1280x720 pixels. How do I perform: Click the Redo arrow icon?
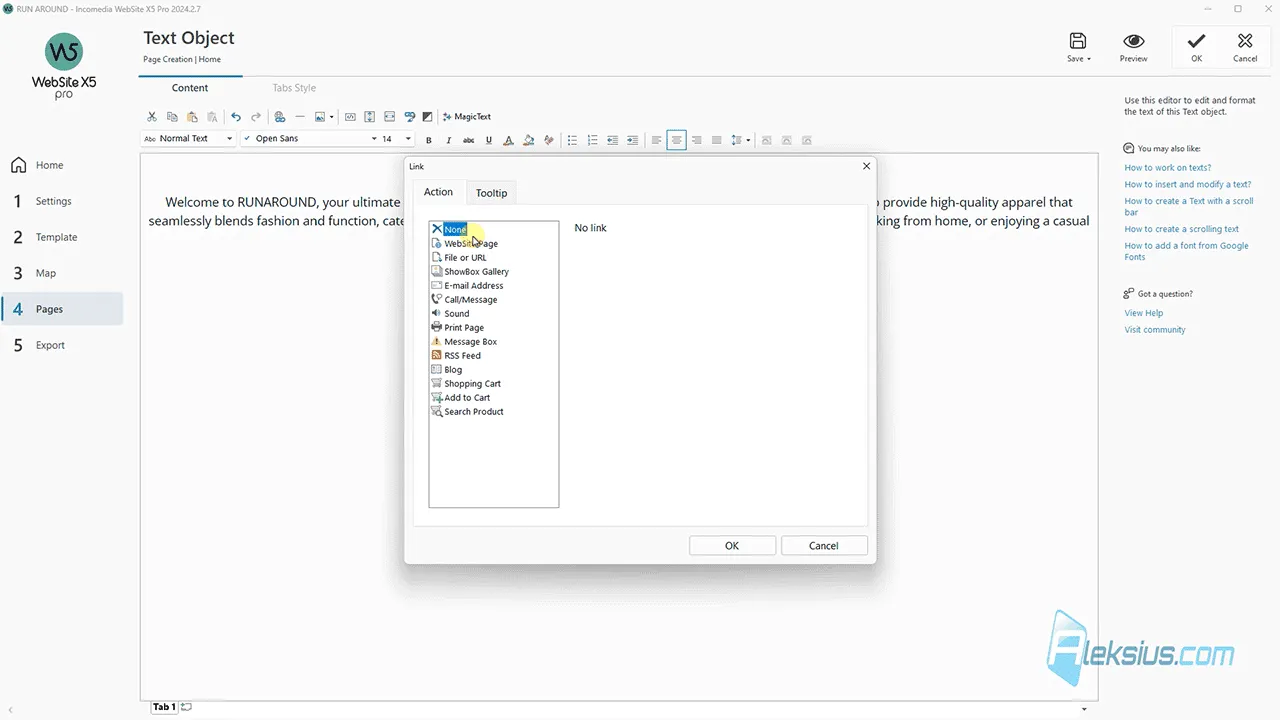pos(256,117)
